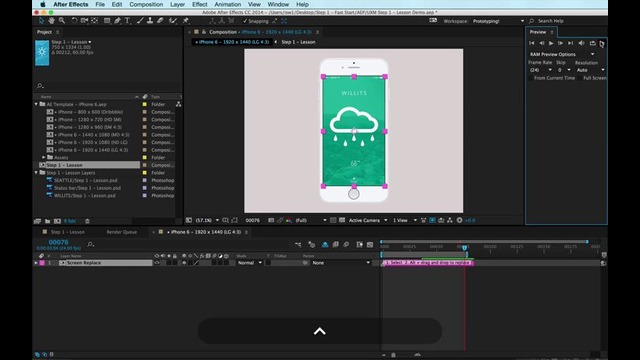This screenshot has width=640, height=360.
Task: Select the Brush tool
Action: coord(140,21)
